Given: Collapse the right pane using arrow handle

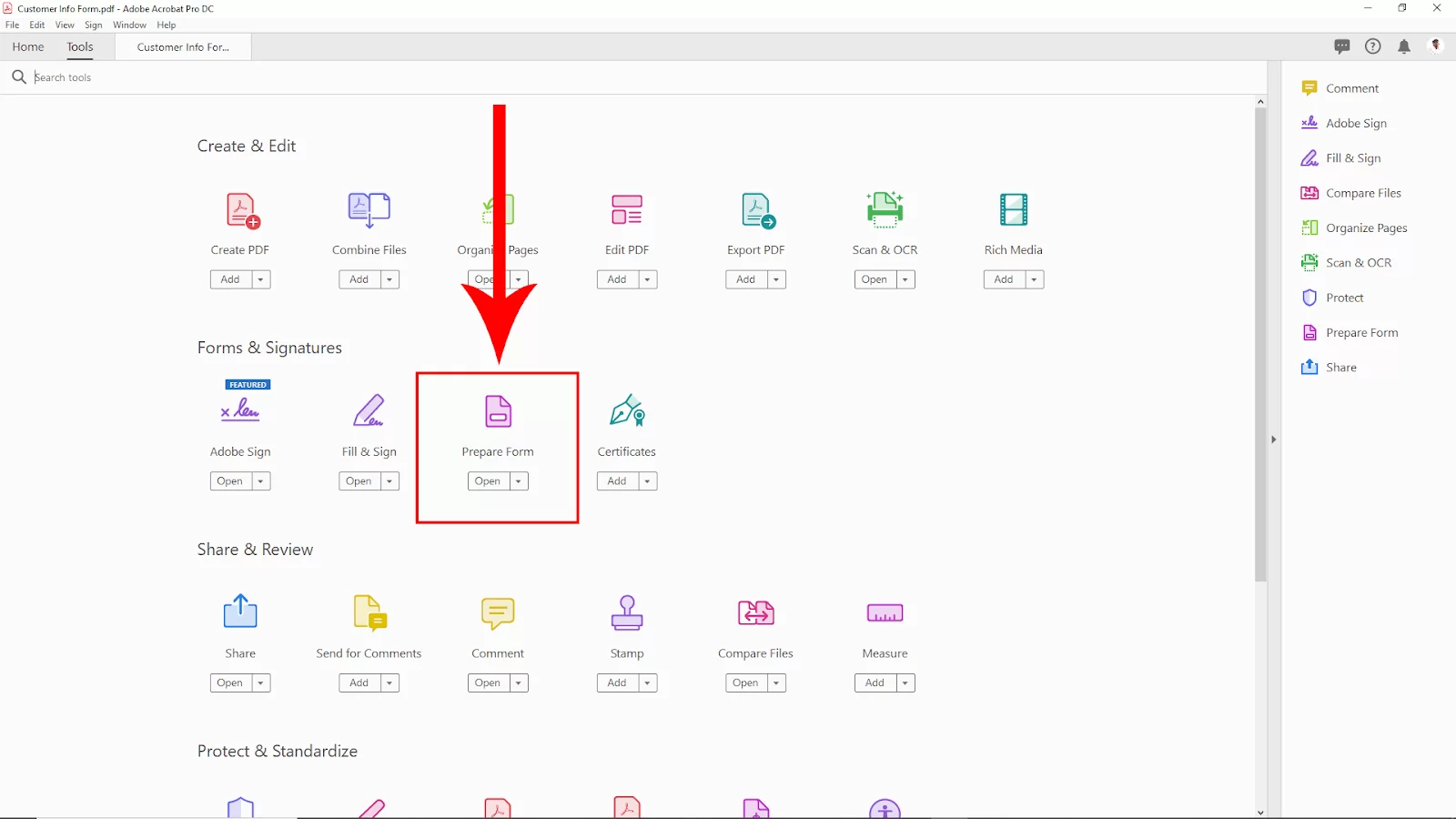Looking at the screenshot, I should click(x=1274, y=440).
